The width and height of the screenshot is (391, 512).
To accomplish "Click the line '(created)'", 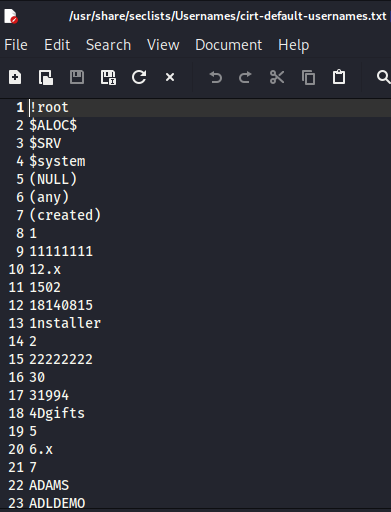I will point(65,215).
